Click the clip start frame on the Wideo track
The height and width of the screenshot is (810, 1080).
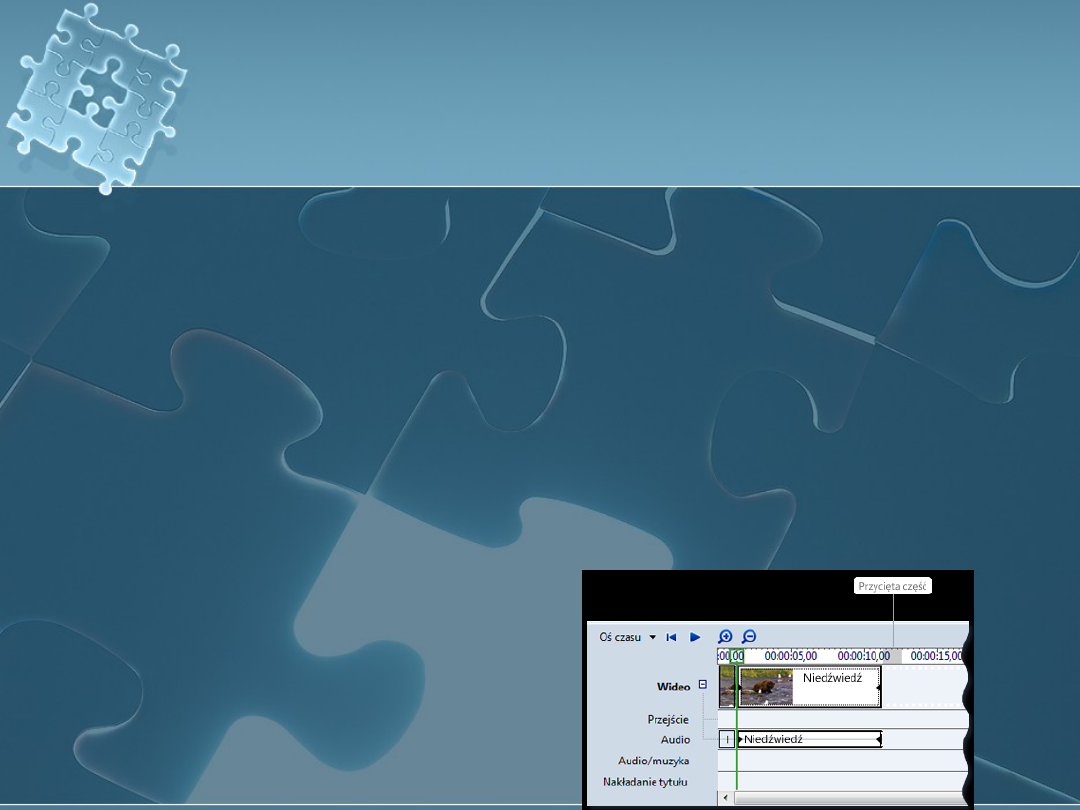coord(726,686)
